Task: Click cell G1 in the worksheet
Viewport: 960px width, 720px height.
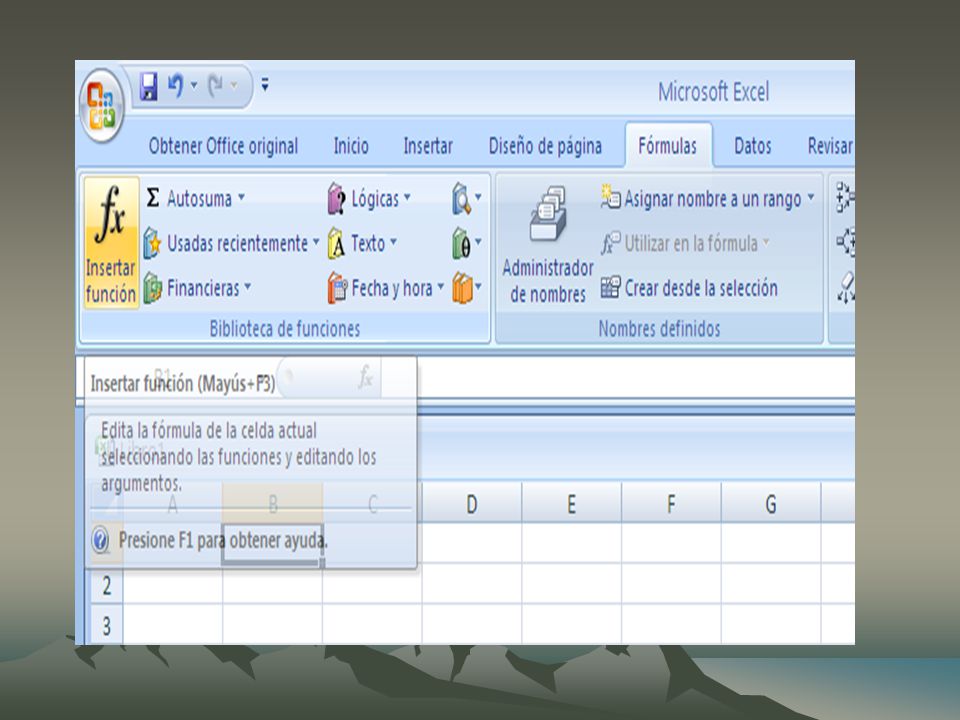Action: coord(771,543)
